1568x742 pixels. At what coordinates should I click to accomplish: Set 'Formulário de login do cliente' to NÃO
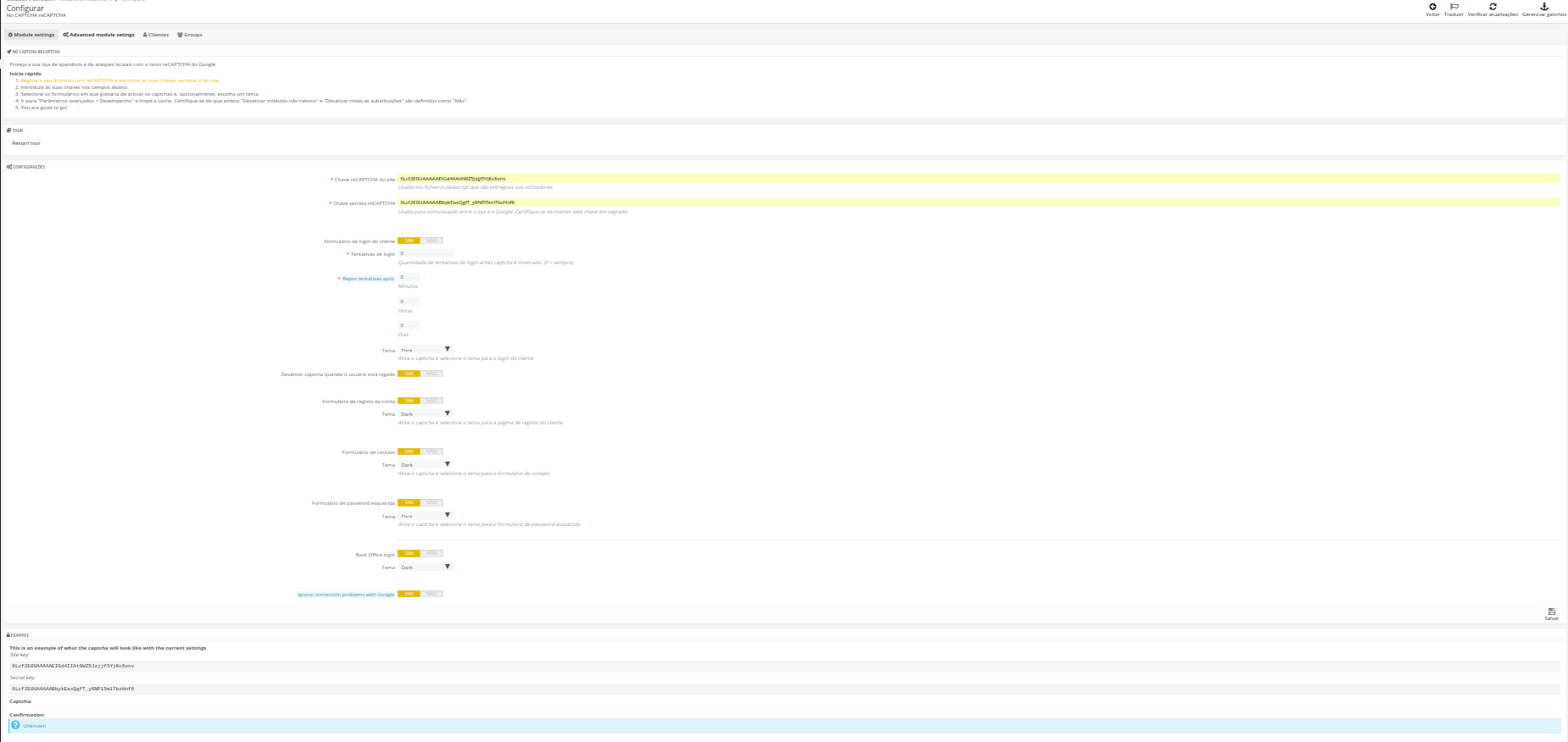pyautogui.click(x=431, y=241)
